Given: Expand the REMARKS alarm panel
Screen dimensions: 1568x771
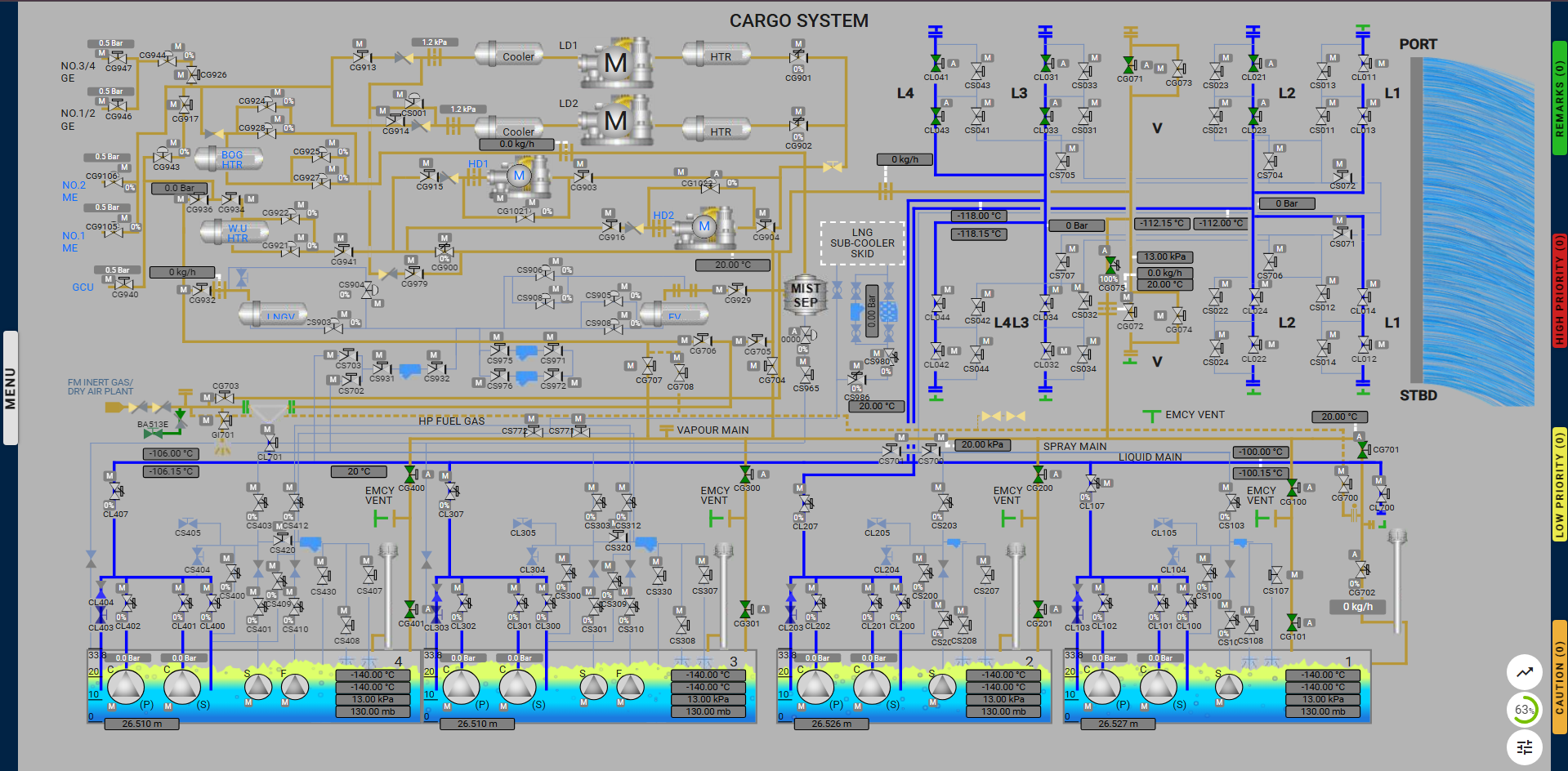Looking at the screenshot, I should click(x=1559, y=98).
